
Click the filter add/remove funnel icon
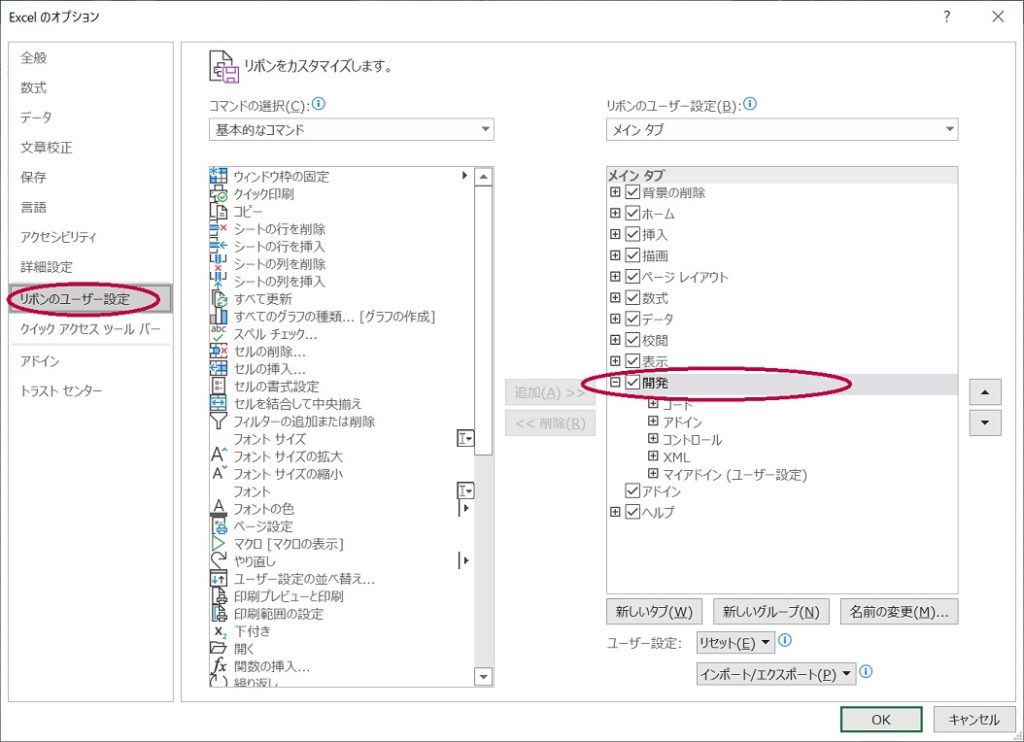pyautogui.click(x=219, y=421)
